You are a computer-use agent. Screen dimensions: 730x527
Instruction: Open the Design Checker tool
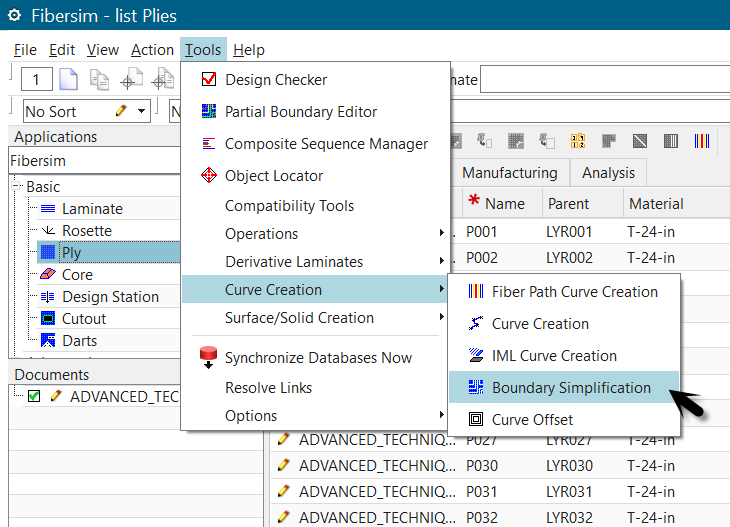pos(275,80)
